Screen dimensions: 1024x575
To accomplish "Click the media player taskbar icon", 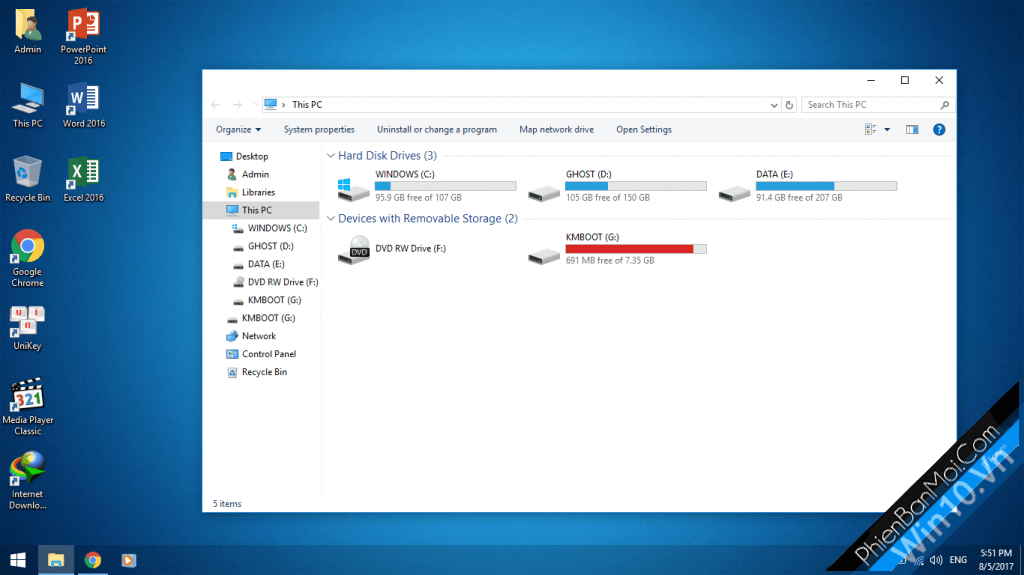I will coord(129,560).
